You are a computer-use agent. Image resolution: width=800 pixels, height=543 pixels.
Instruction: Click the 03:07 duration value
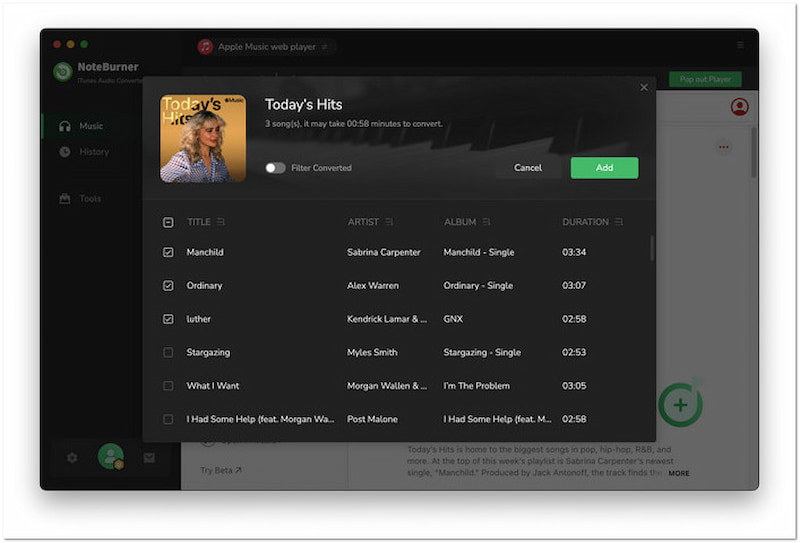click(574, 286)
